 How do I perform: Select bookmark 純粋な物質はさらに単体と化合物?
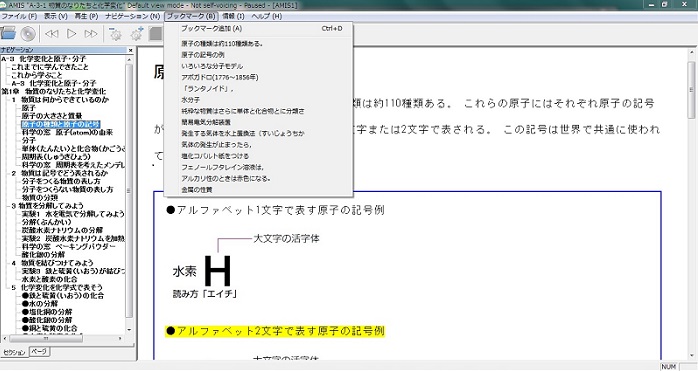(x=259, y=111)
